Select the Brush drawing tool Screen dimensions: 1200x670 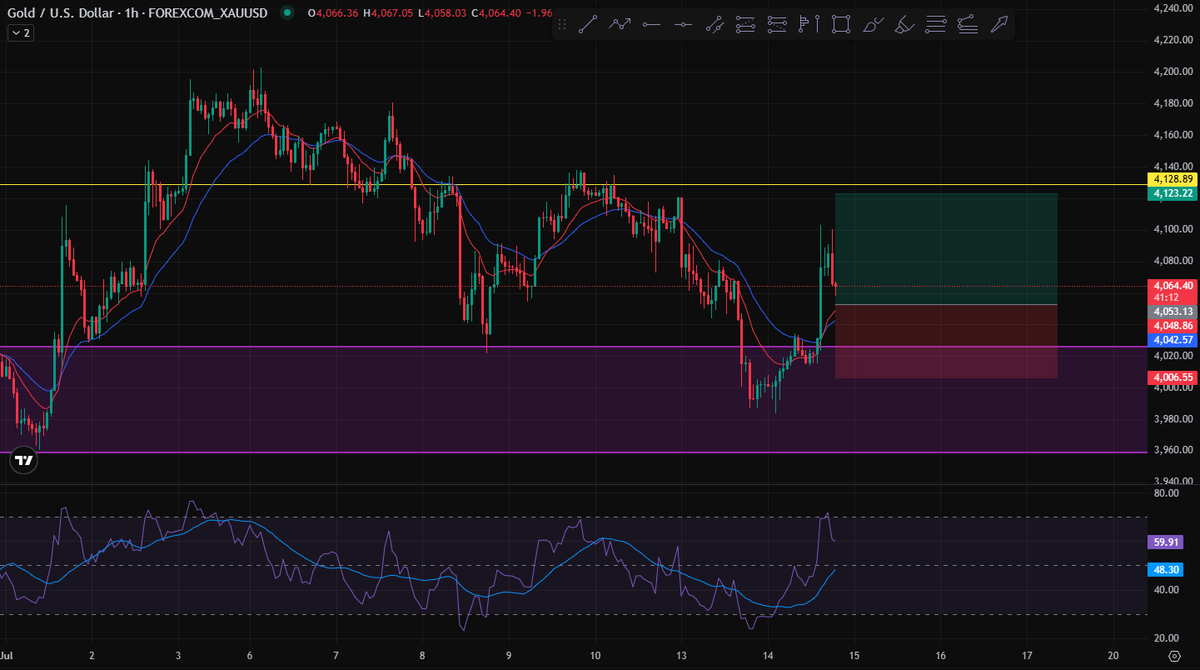coord(872,25)
